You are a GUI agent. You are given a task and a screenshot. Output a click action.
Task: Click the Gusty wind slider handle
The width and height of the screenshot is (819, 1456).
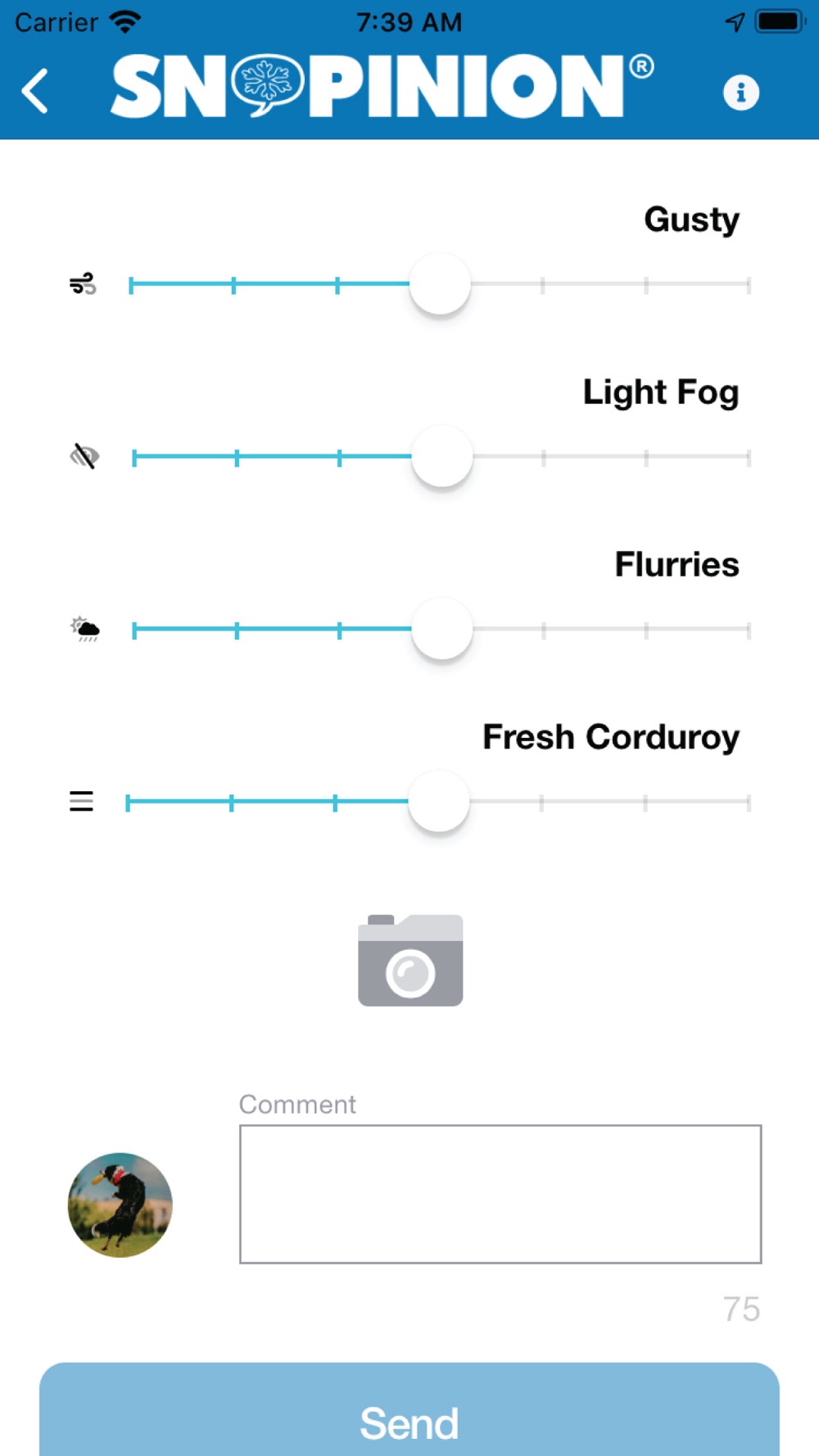[x=440, y=284]
